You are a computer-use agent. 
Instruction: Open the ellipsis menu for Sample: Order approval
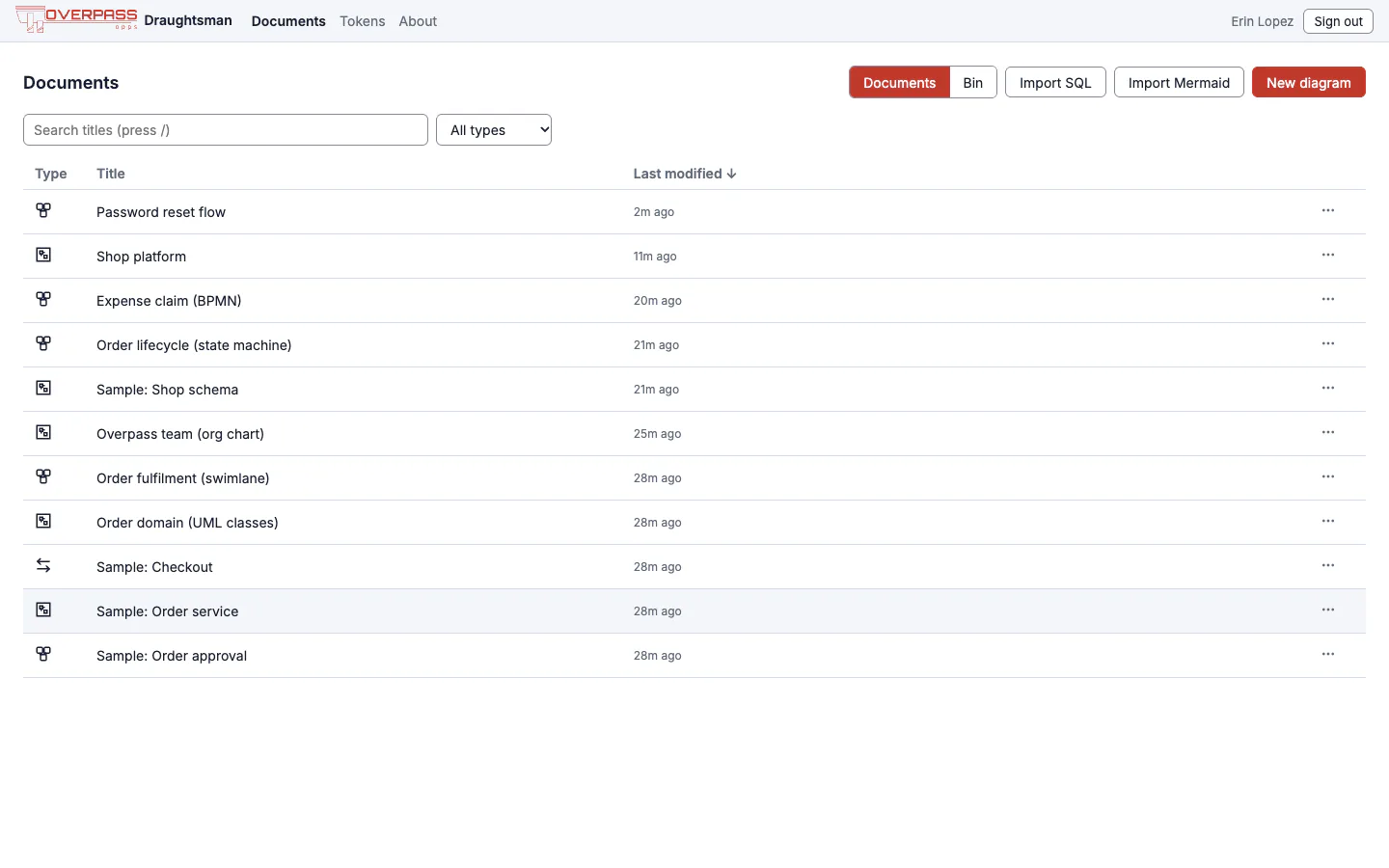tap(1328, 654)
